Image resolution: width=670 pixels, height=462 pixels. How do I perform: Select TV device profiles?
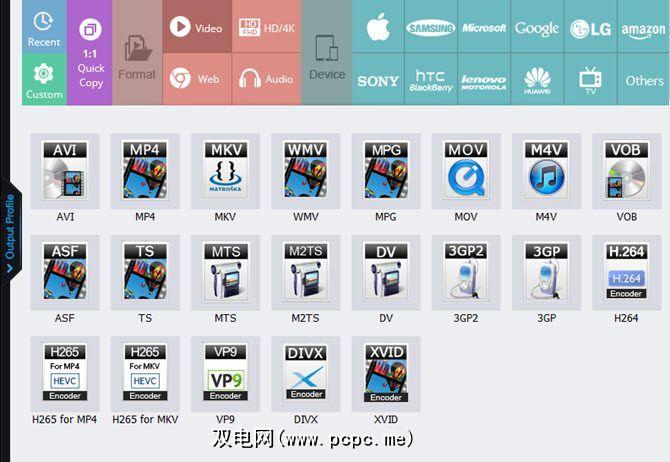tap(591, 79)
